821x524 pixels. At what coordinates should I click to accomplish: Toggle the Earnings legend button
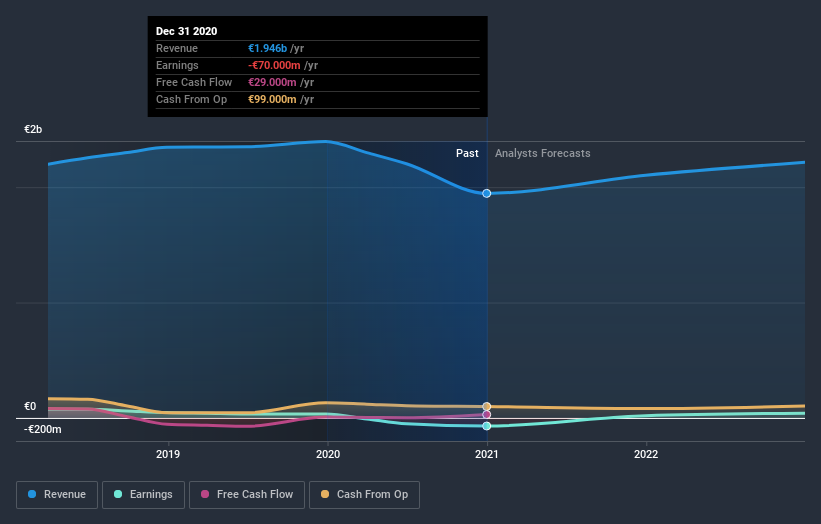[143, 495]
